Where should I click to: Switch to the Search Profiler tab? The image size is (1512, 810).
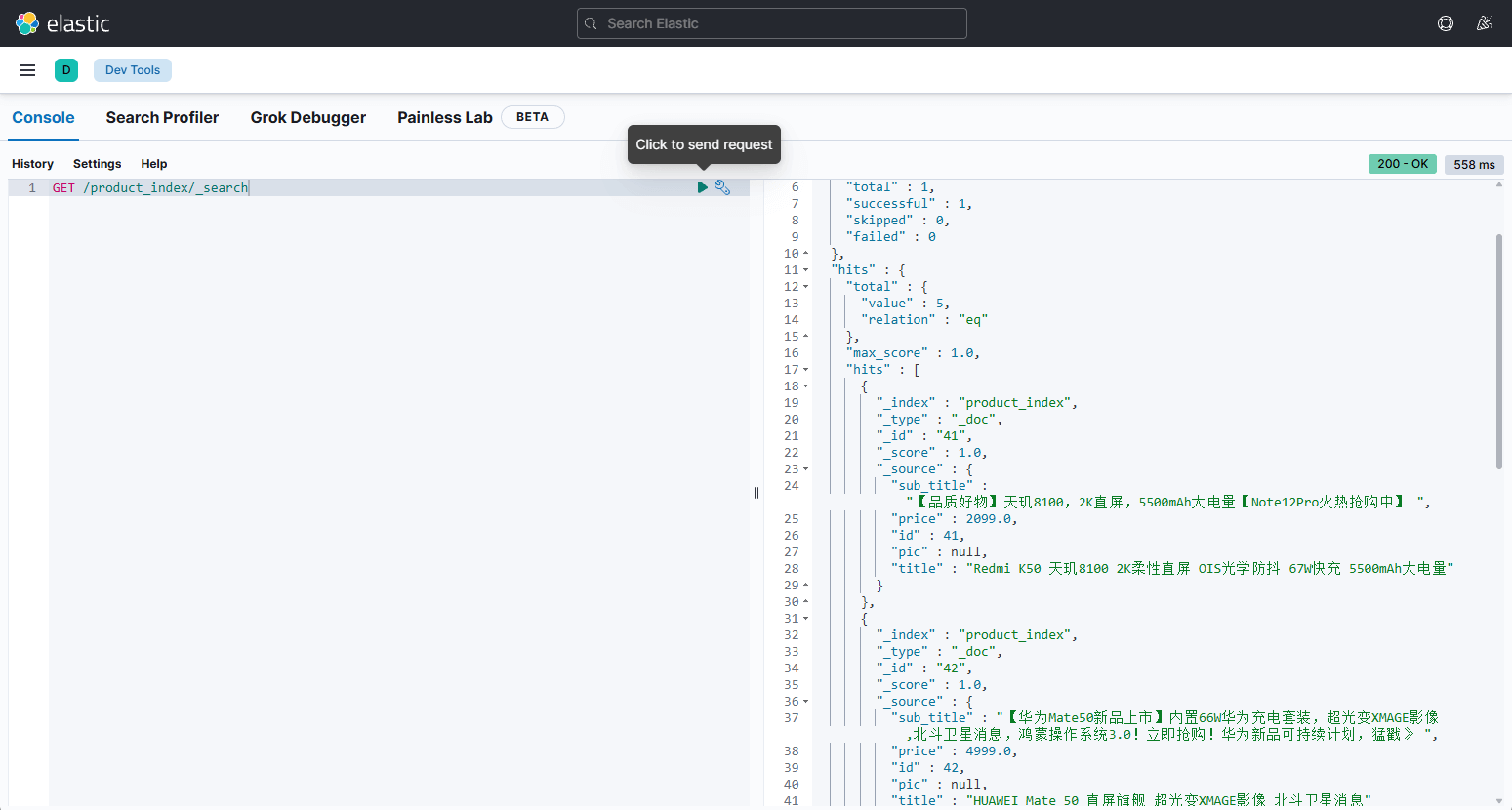(x=162, y=117)
